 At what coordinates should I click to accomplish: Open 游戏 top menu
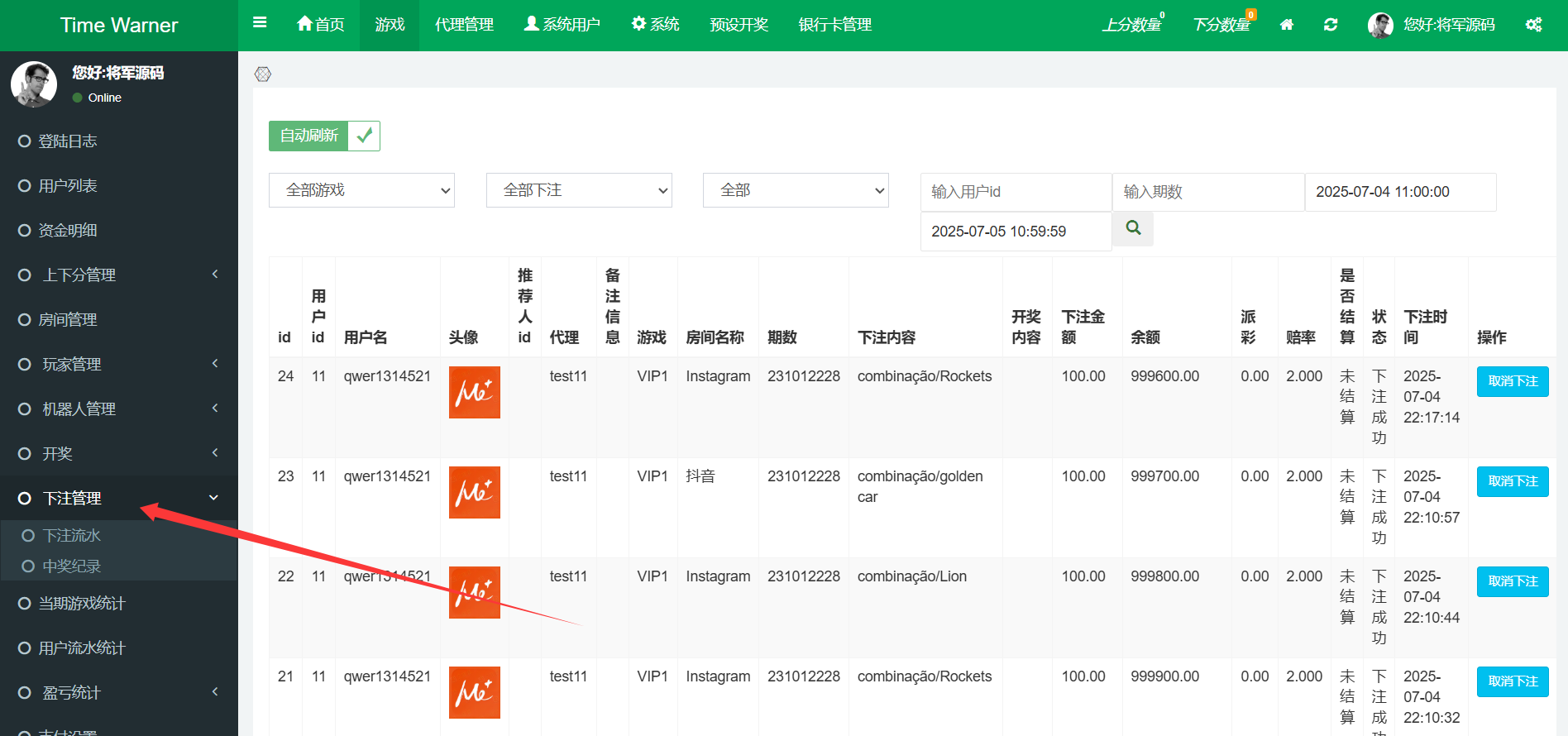pos(390,25)
